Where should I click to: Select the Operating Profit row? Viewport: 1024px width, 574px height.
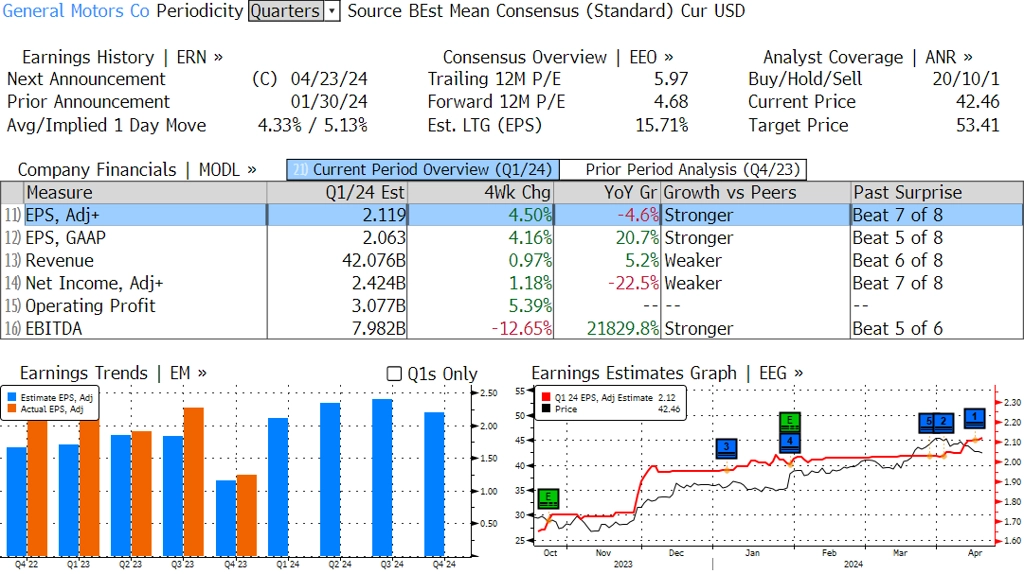(512, 306)
